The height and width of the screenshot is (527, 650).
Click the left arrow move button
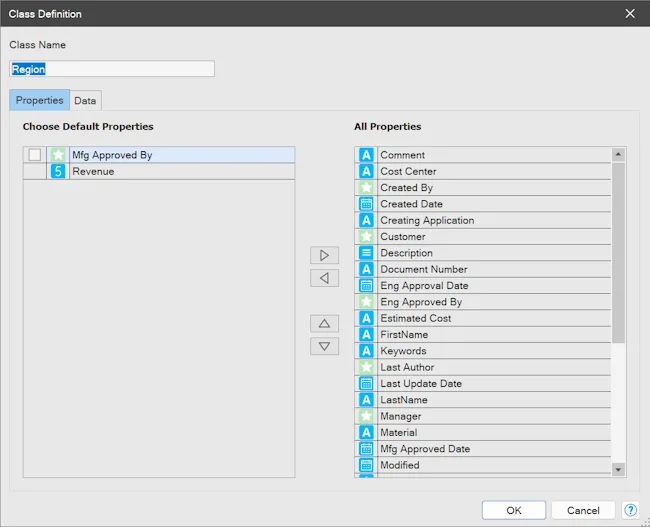coord(324,278)
